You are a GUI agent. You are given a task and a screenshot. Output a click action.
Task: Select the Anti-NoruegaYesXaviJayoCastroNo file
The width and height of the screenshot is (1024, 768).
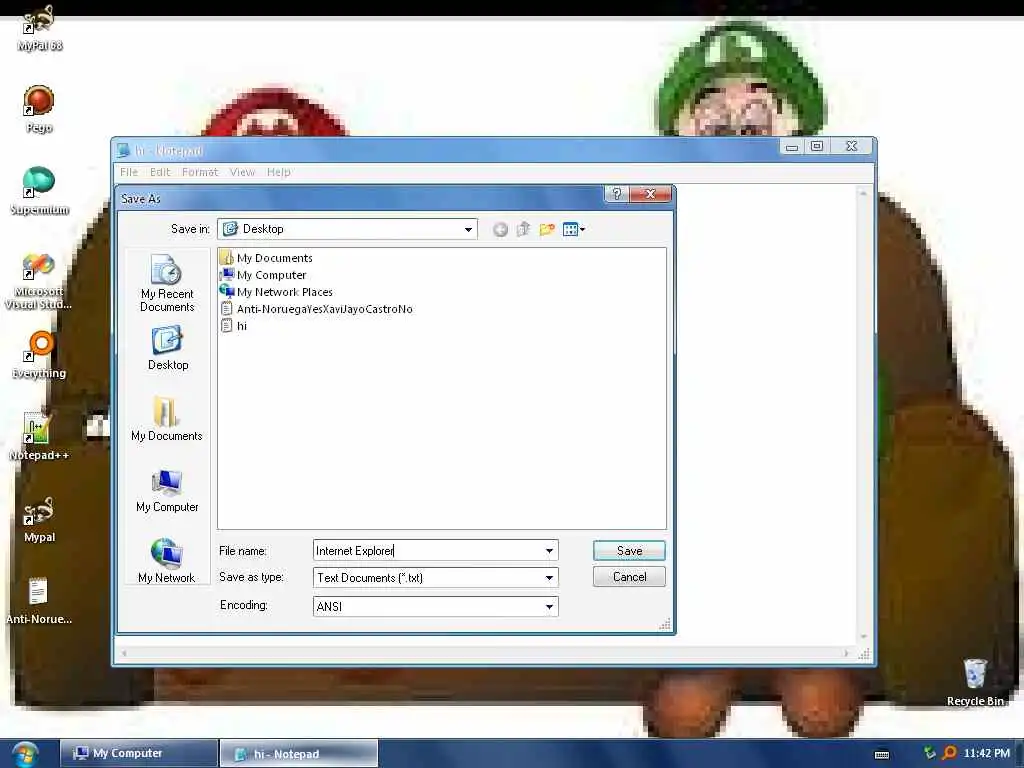[x=317, y=309]
